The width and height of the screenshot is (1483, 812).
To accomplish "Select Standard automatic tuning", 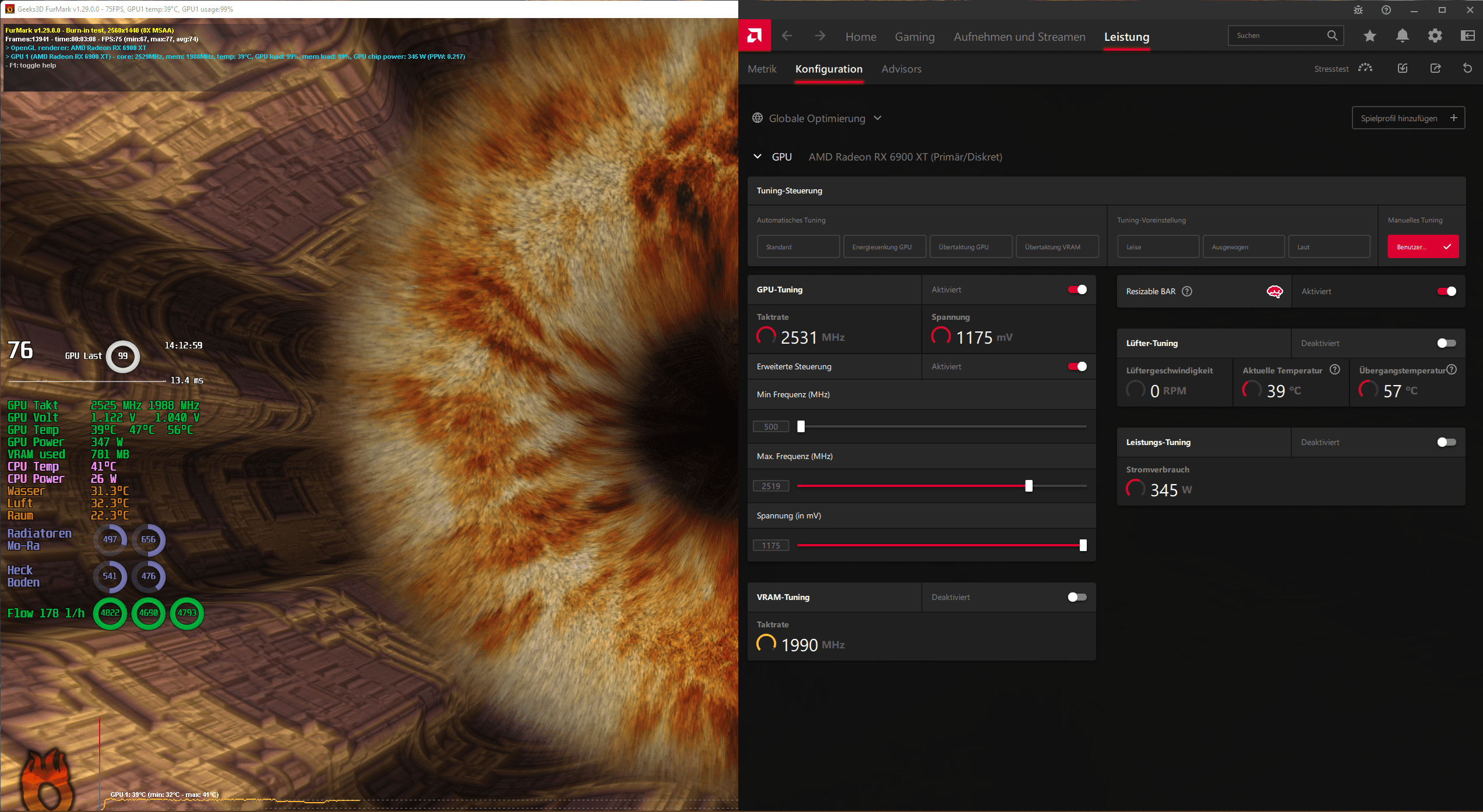I will click(798, 247).
